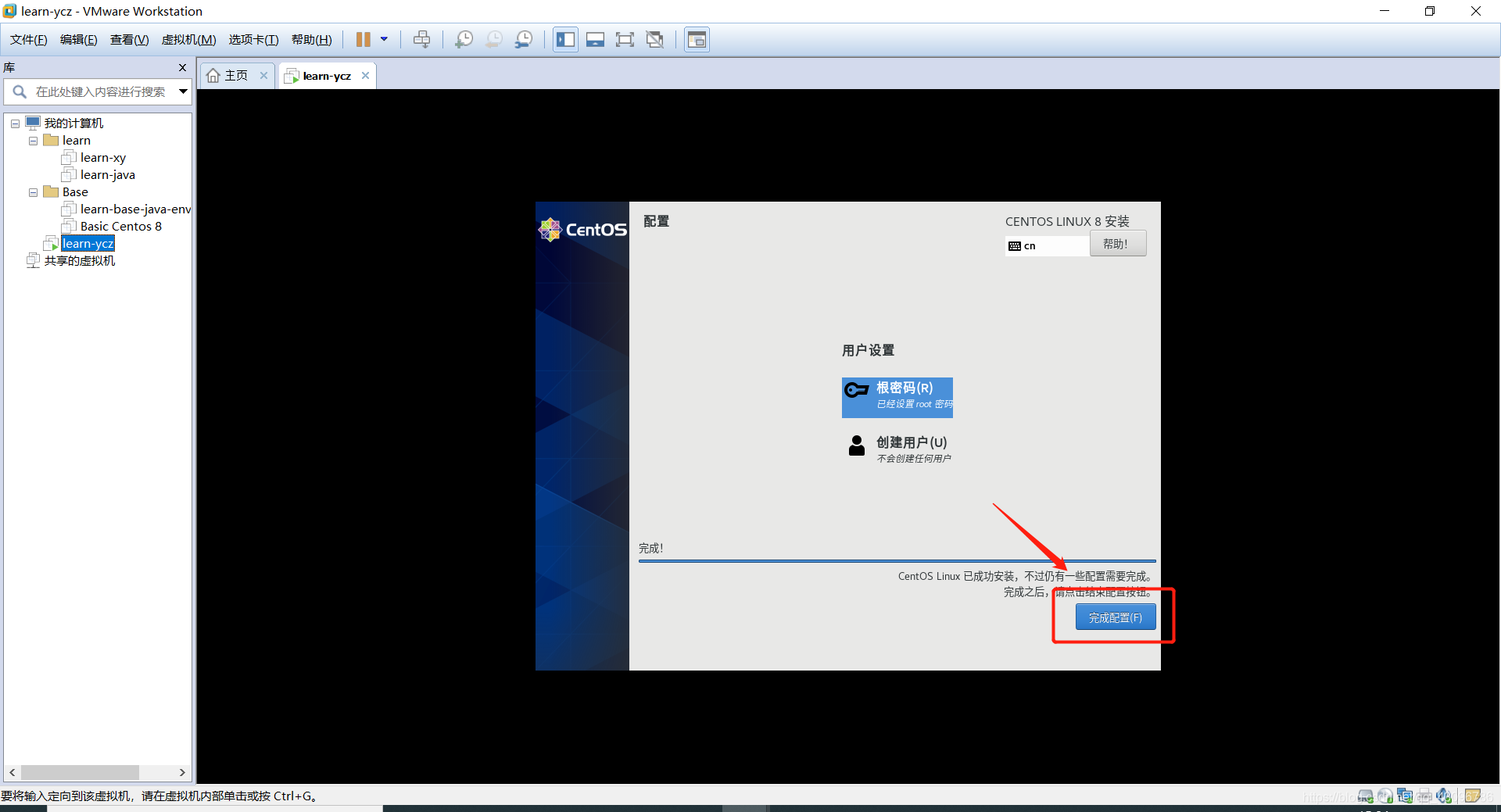Image resolution: width=1501 pixels, height=812 pixels.
Task: Click the Unity mode toolbar icon
Action: [x=655, y=40]
